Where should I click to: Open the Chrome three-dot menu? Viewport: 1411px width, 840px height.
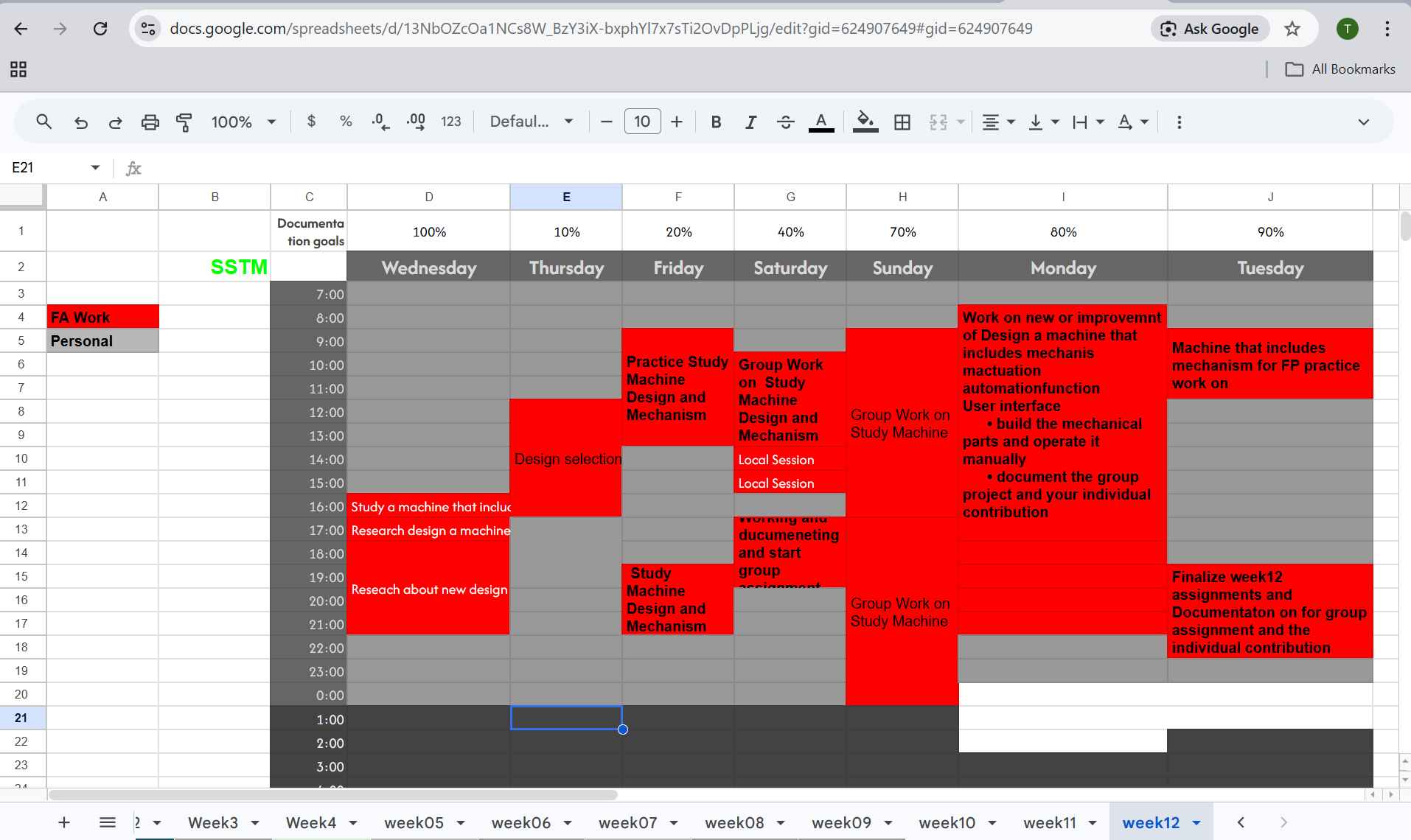tap(1387, 29)
